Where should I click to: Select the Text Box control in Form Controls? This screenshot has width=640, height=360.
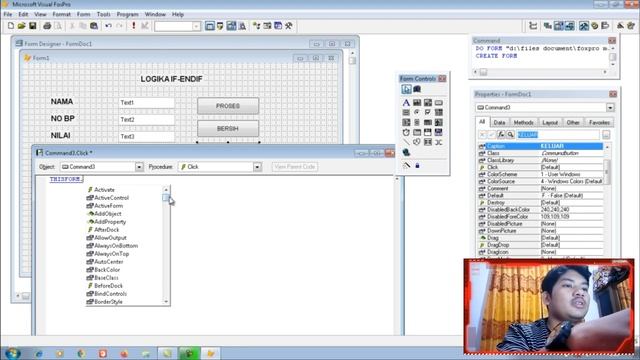click(417, 102)
